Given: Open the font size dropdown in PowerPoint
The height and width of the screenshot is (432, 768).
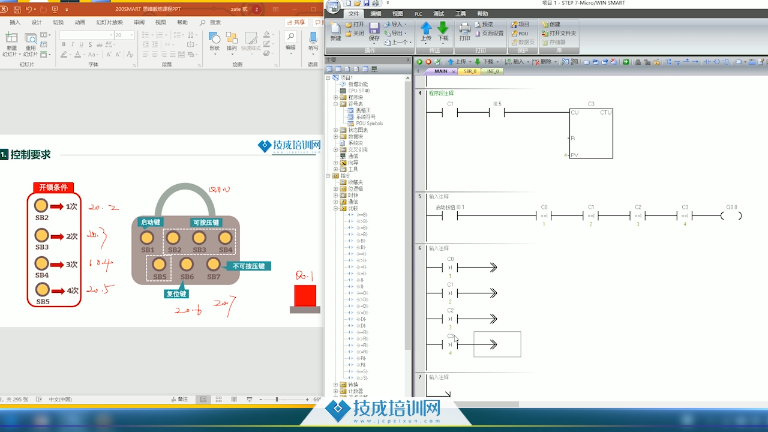Looking at the screenshot, I should (121, 35).
